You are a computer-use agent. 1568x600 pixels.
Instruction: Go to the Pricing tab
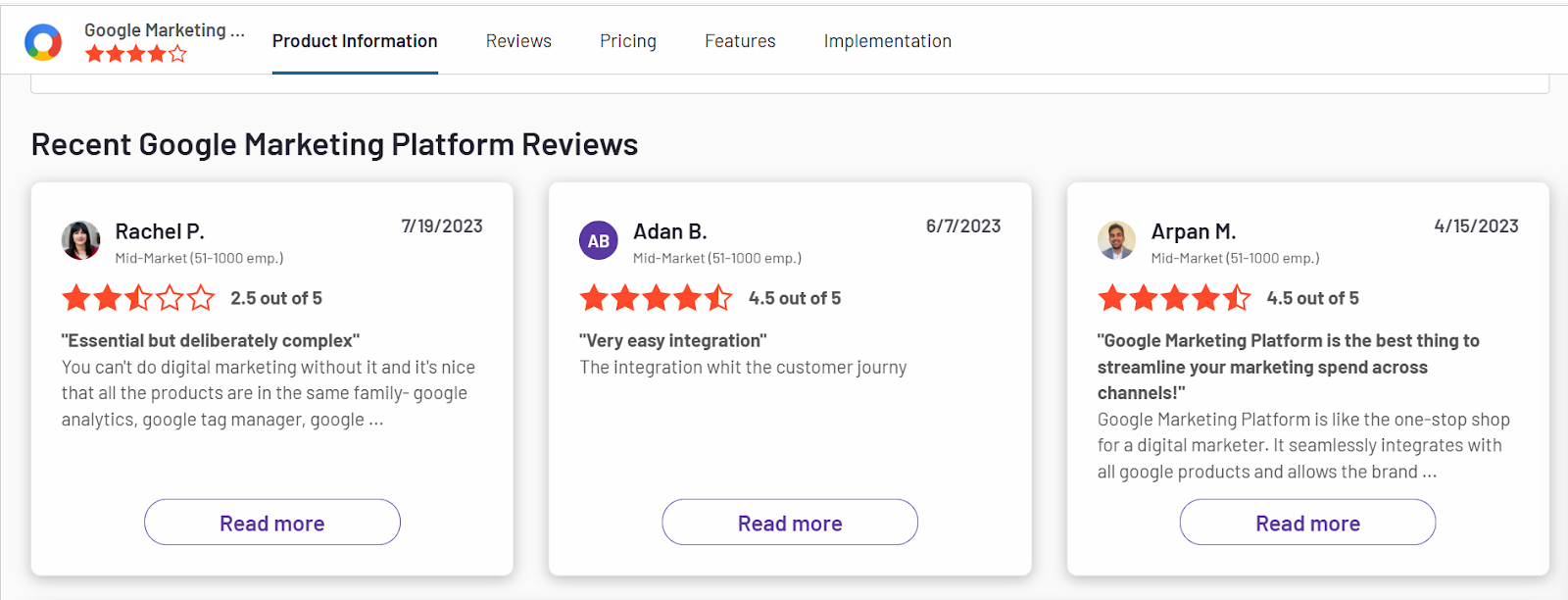[628, 41]
